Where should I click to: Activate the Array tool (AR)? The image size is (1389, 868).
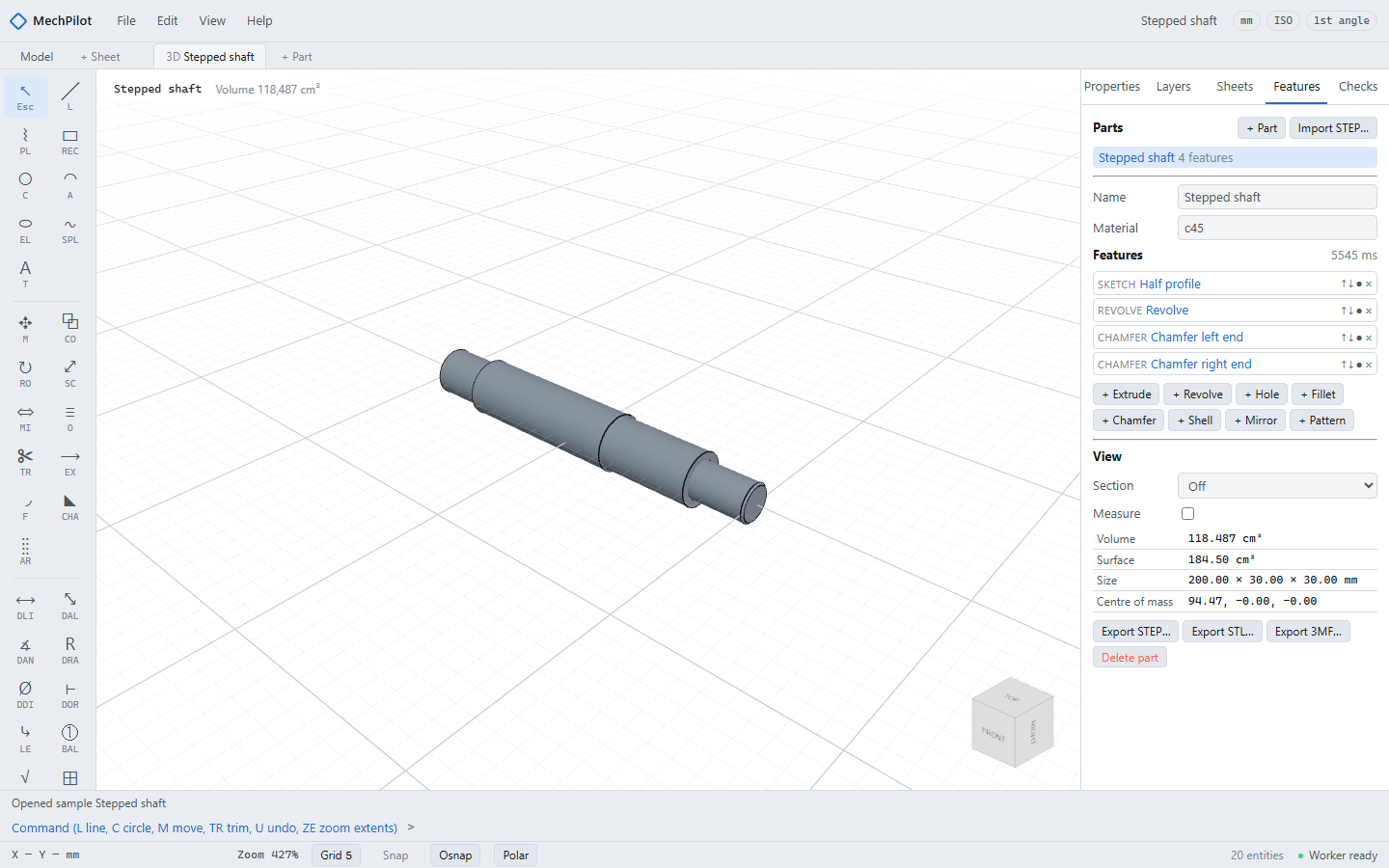[25, 551]
